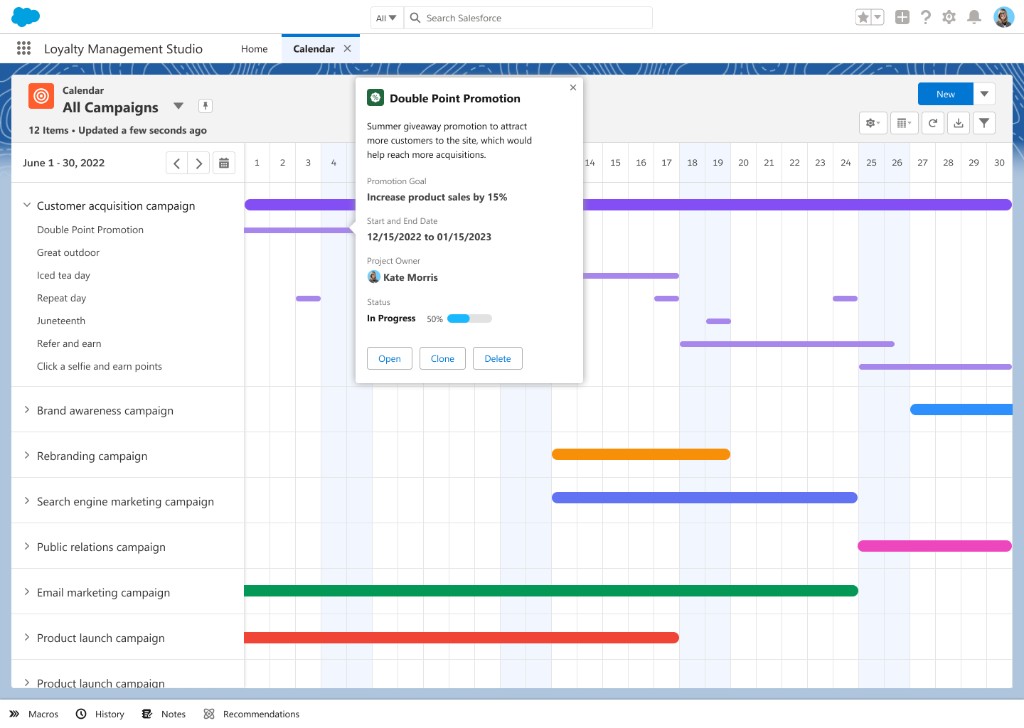1024x728 pixels.
Task: Expand Search engine marketing campaign
Action: (x=27, y=501)
